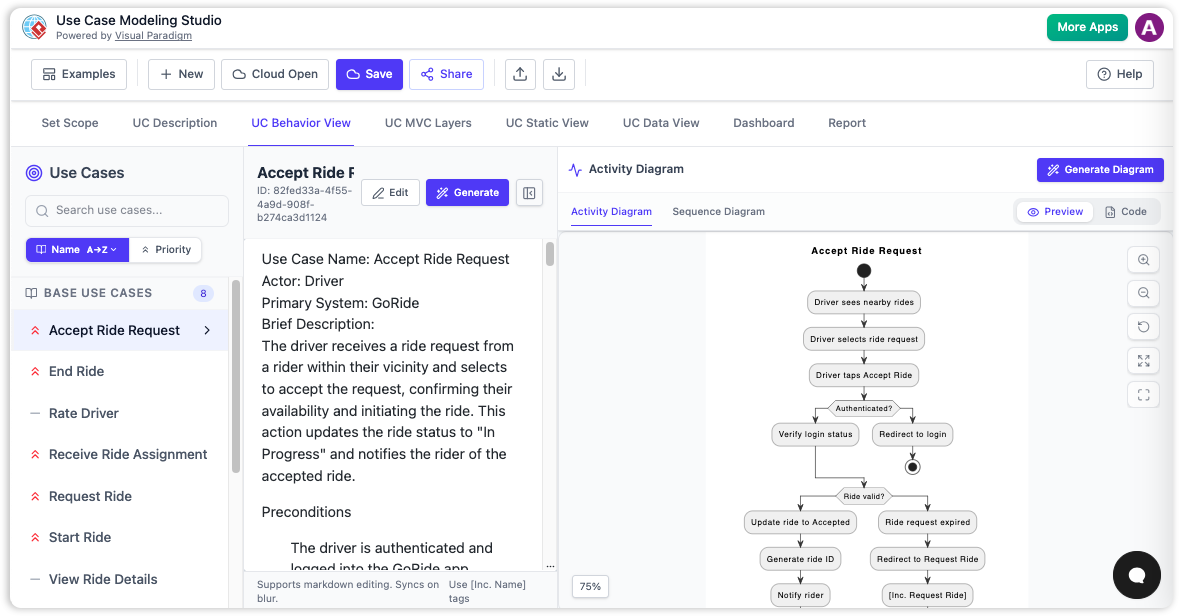
Task: Download using the export icon
Action: click(x=558, y=73)
